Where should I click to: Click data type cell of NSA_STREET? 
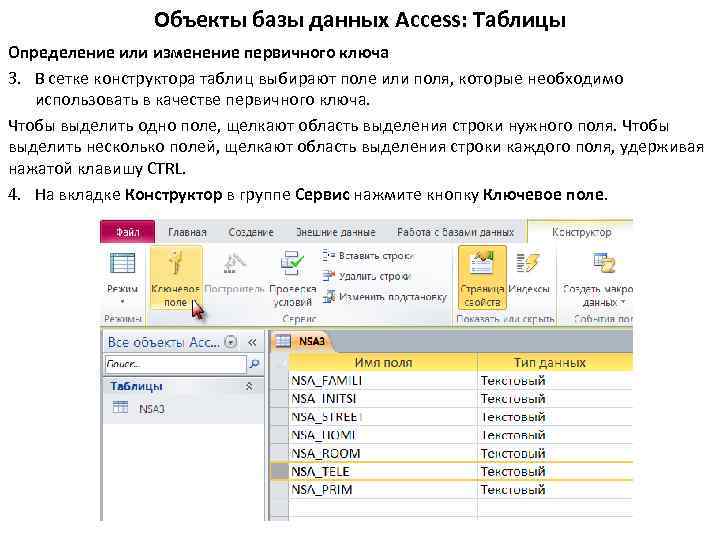pos(556,417)
